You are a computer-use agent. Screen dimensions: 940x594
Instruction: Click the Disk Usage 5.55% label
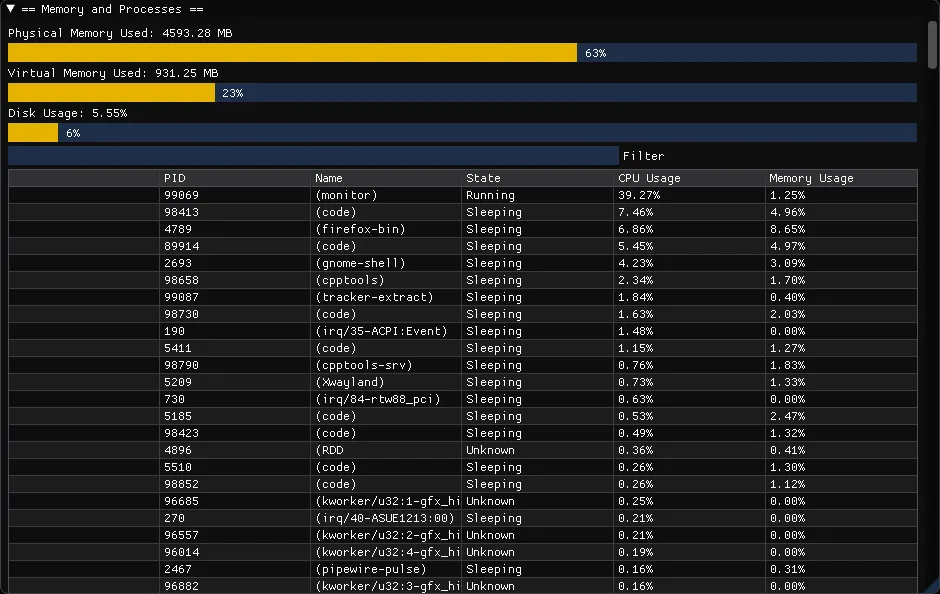[68, 113]
